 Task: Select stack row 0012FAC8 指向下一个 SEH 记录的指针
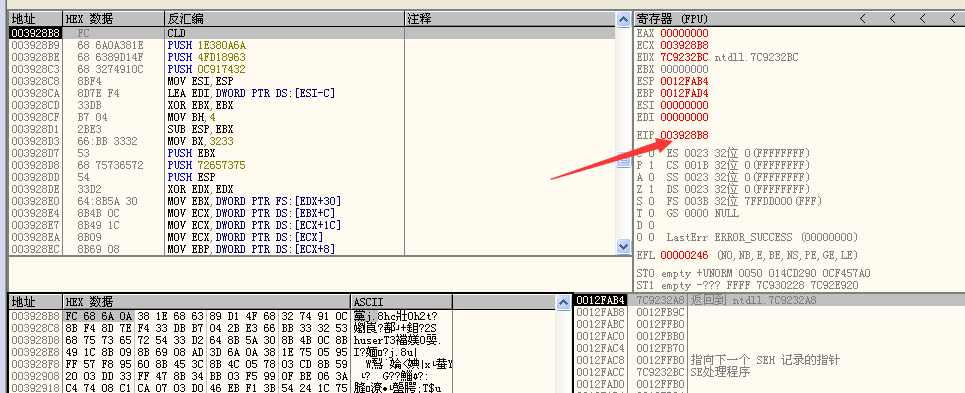point(769,360)
